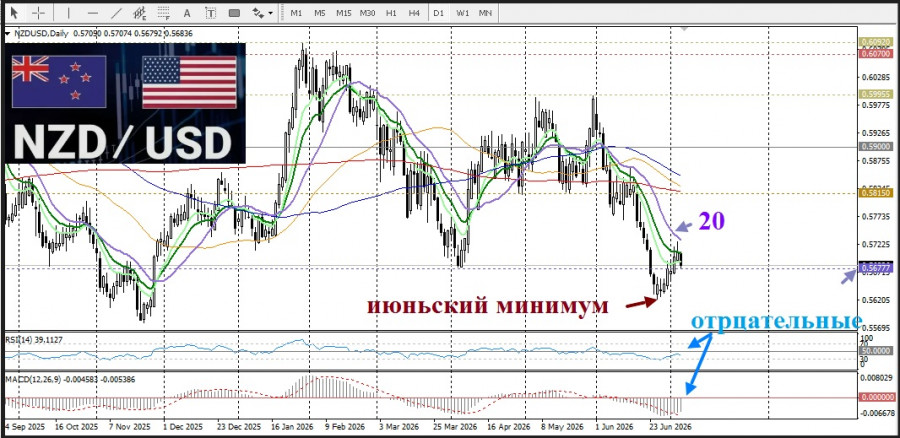Select the H4 timeframe
The height and width of the screenshot is (438, 900).
[x=414, y=13]
